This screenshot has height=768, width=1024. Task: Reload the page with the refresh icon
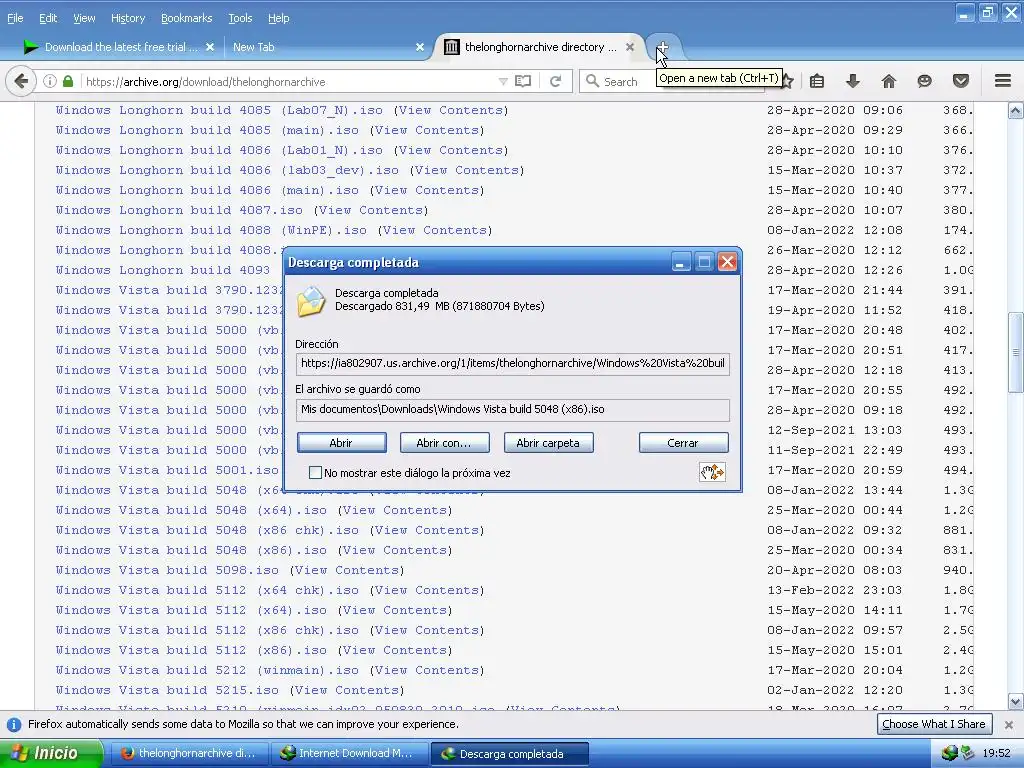(556, 82)
